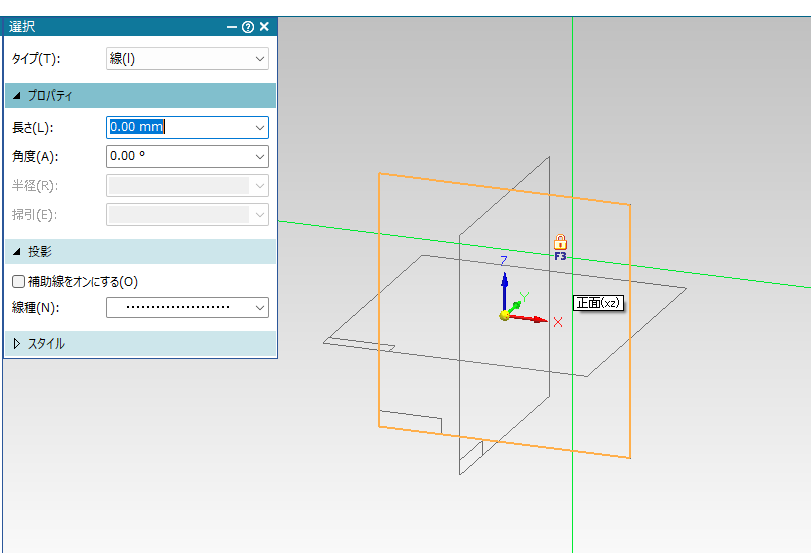Click the 正面(xz) plane label
Viewport: 811px width, 553px height.
click(x=598, y=303)
